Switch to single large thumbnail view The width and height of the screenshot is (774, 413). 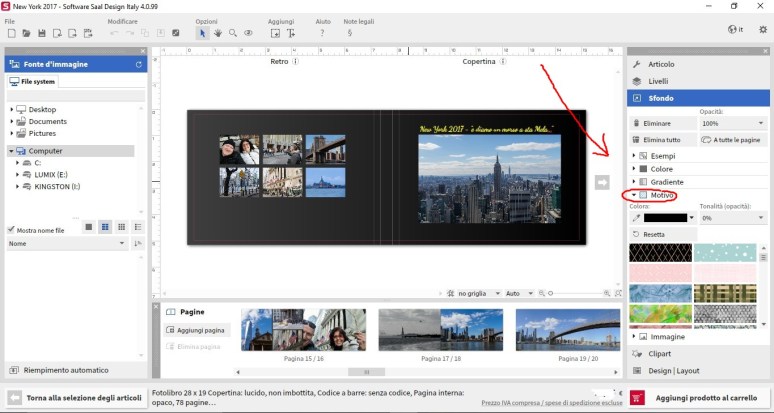point(88,227)
